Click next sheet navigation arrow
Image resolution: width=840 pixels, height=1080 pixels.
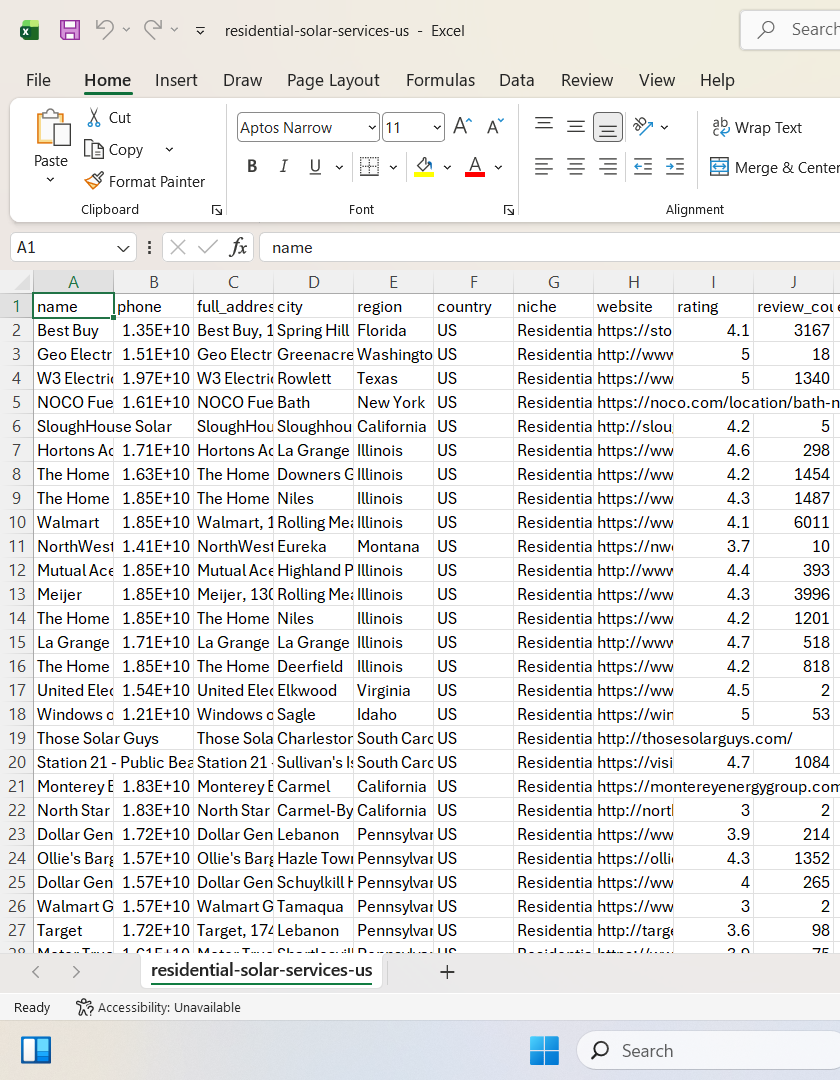[x=76, y=972]
